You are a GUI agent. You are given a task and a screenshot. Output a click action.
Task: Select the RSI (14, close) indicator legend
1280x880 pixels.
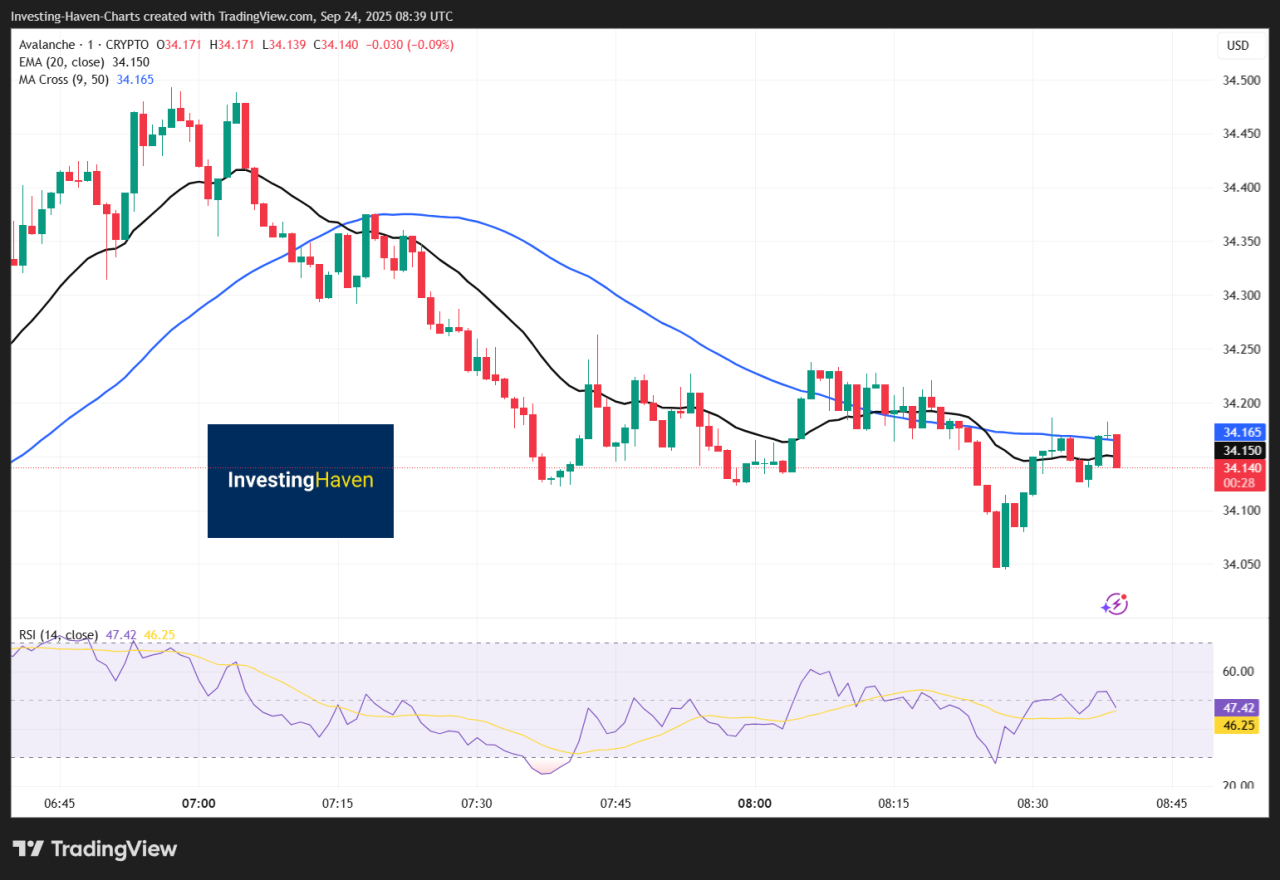click(58, 635)
